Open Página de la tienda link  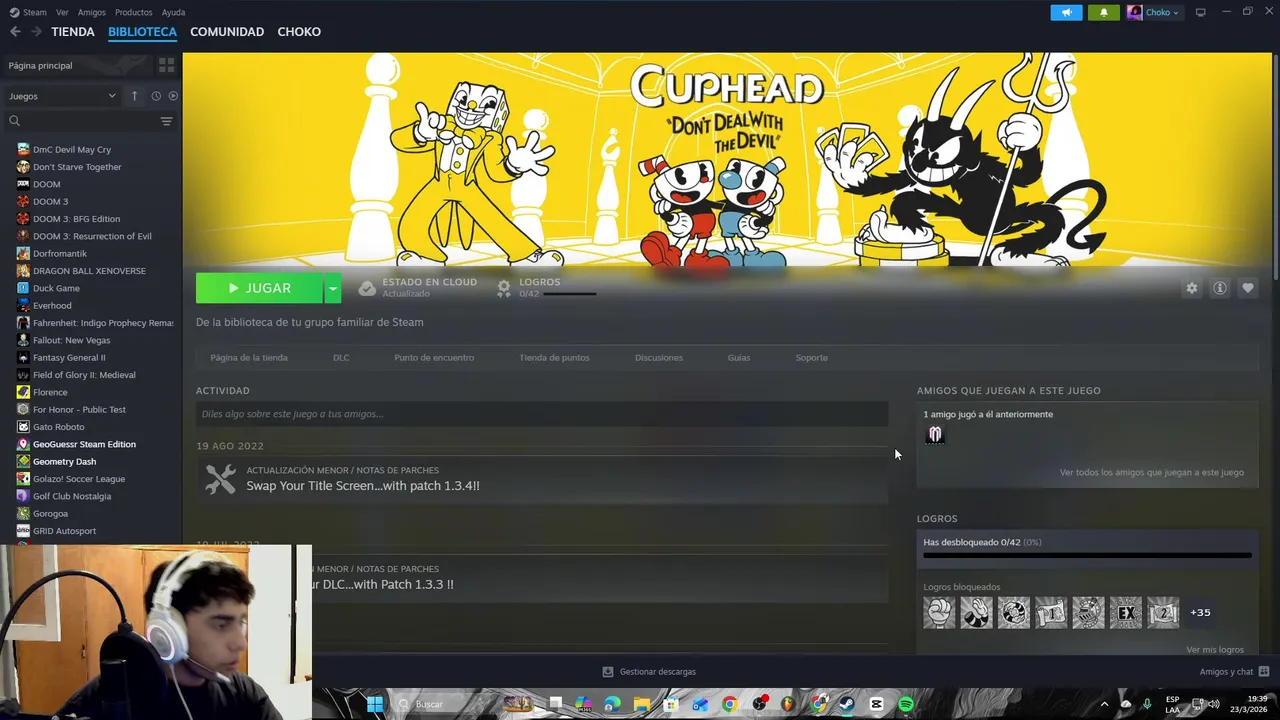pyautogui.click(x=249, y=357)
